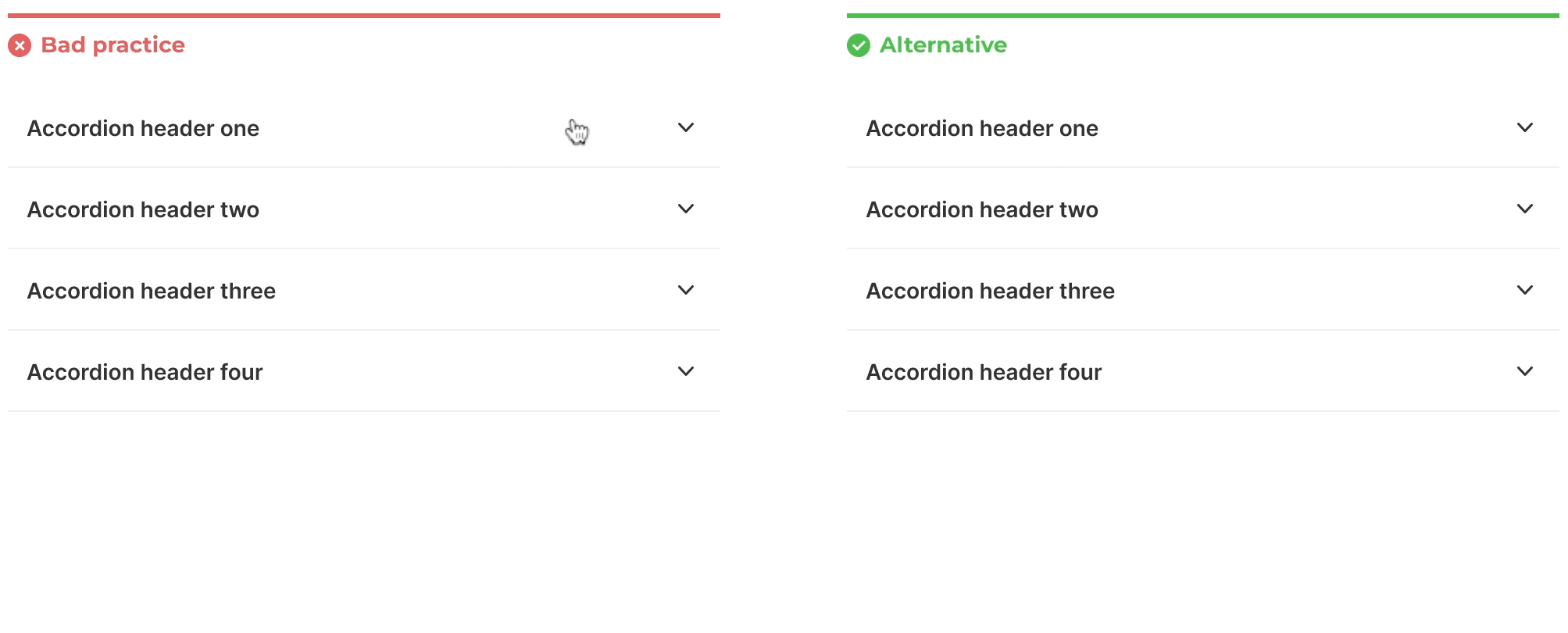The height and width of the screenshot is (633, 1568).
Task: Expand chevron for header one in Bad practice
Action: click(686, 127)
